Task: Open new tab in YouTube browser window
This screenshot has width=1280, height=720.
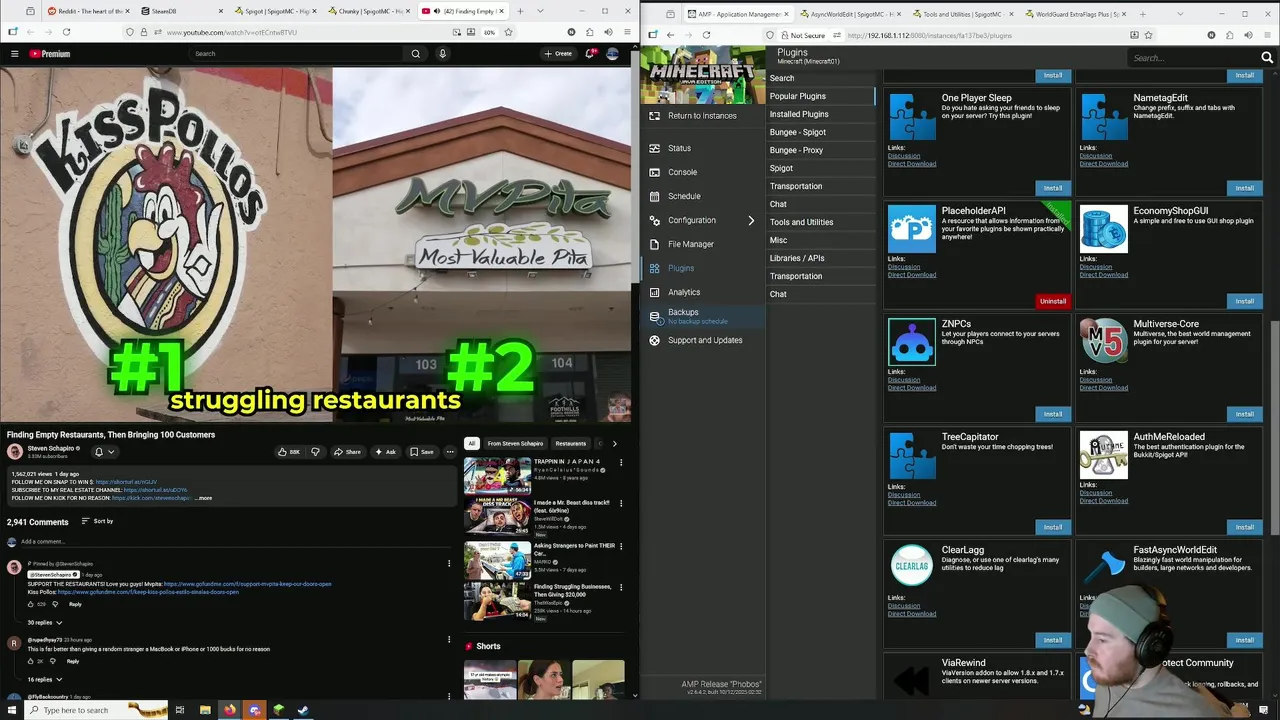Action: point(520,11)
